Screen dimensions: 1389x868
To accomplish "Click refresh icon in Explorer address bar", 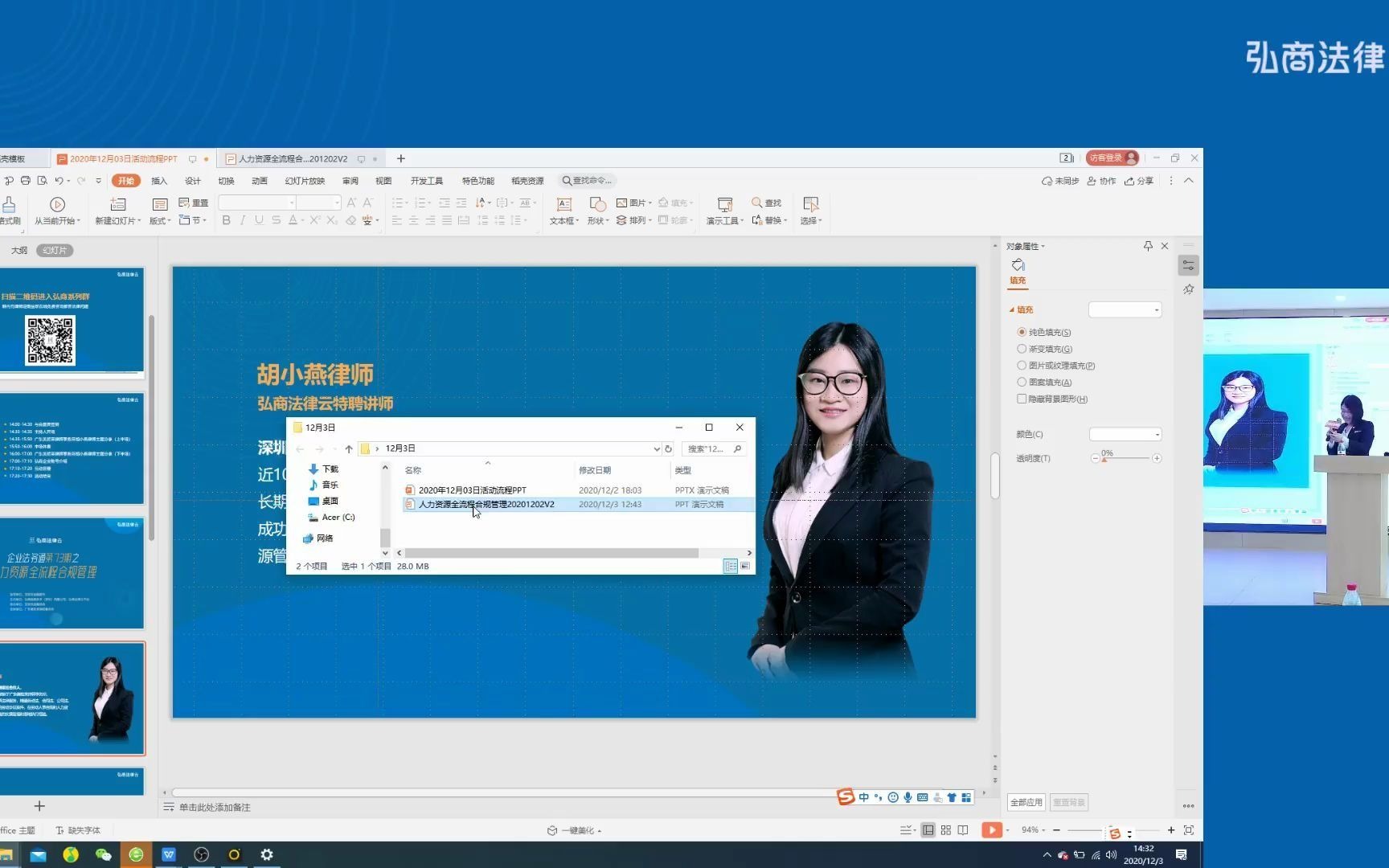I will point(668,449).
